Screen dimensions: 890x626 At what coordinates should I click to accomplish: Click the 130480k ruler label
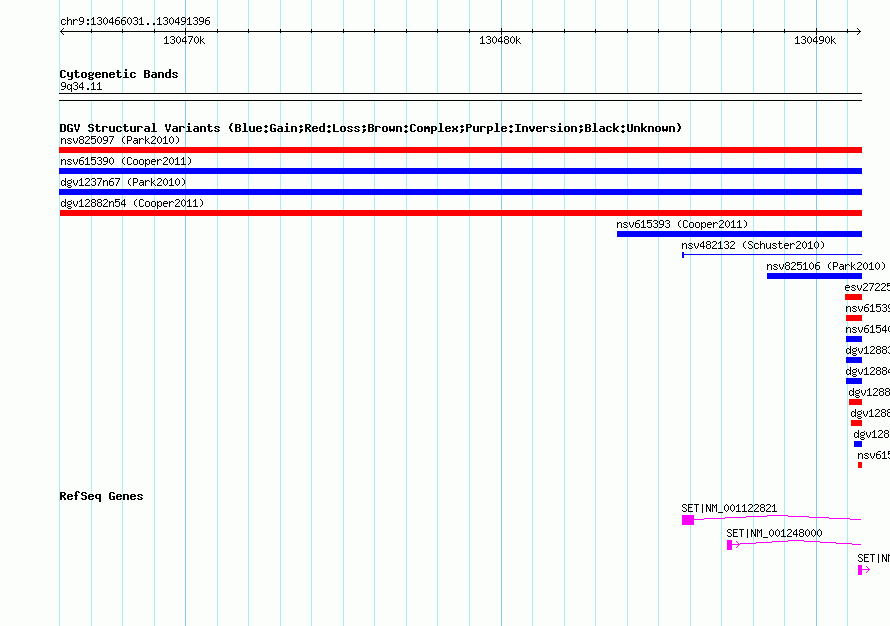(x=500, y=40)
